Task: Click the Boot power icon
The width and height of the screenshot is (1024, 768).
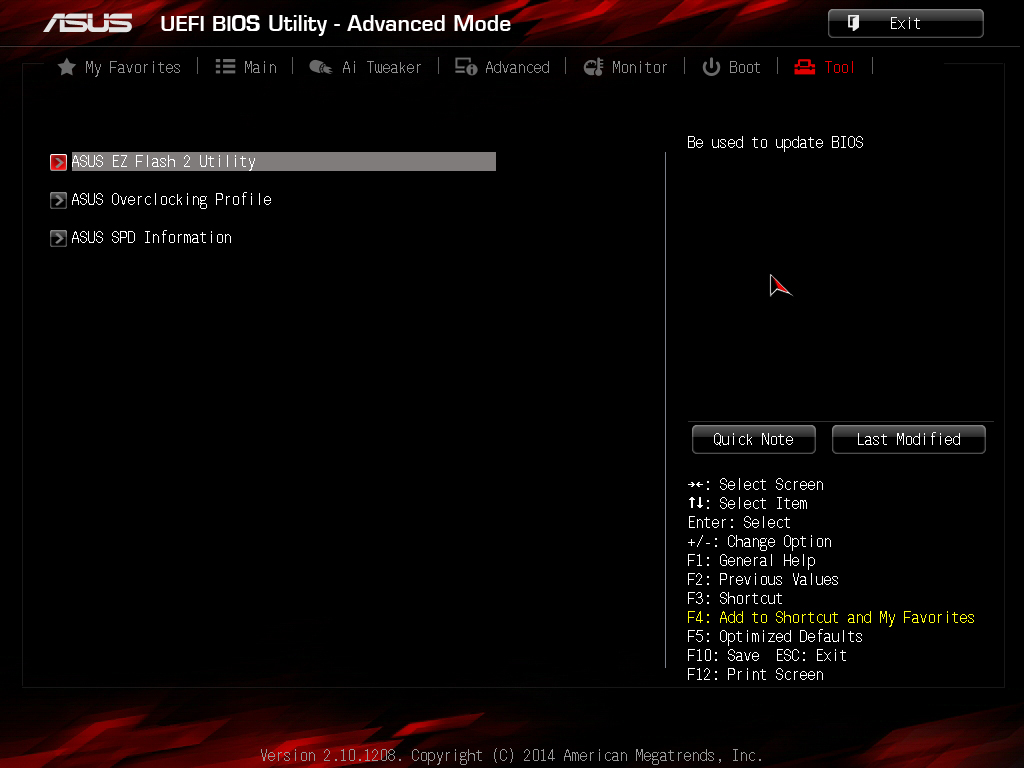Action: coord(711,67)
